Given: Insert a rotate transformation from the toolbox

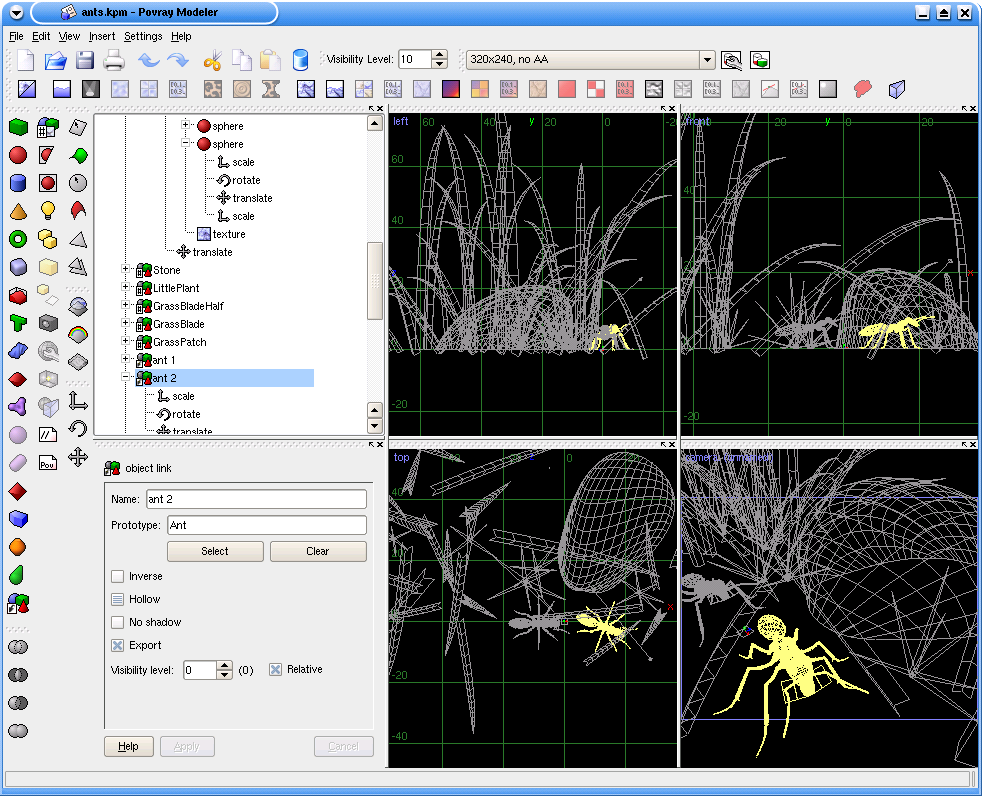Looking at the screenshot, I should click(78, 429).
